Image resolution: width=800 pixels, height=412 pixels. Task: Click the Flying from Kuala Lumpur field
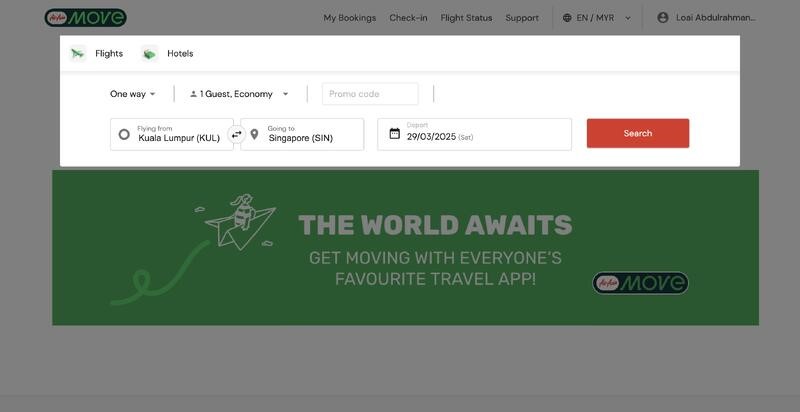click(171, 134)
